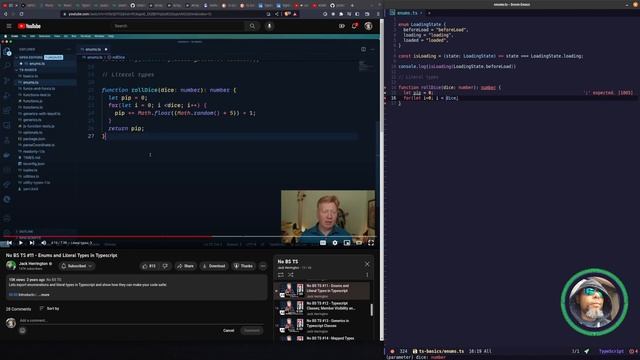Click Cancel on the comment box
Image resolution: width=640 pixels, height=360 pixels.
click(229, 331)
